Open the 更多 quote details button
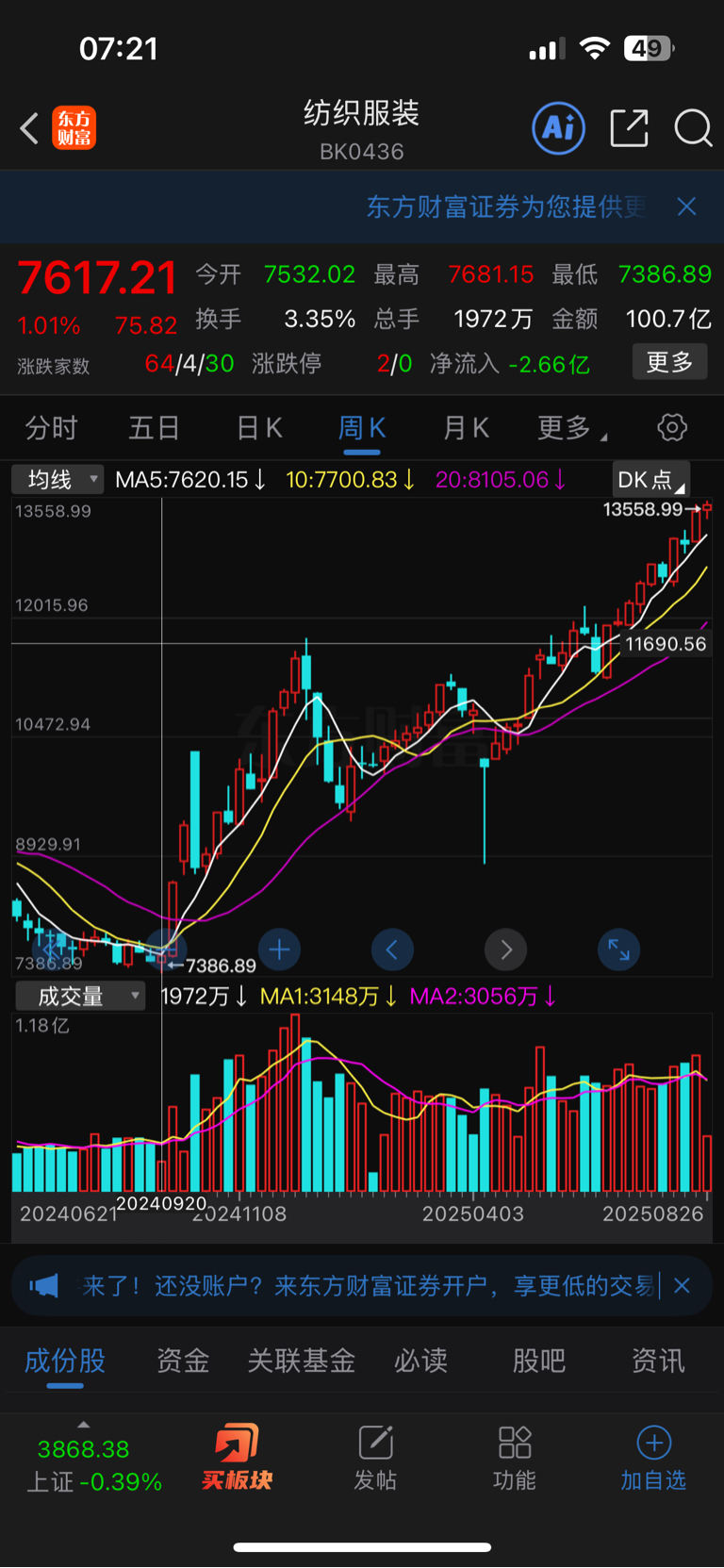724x1568 pixels. (x=669, y=362)
